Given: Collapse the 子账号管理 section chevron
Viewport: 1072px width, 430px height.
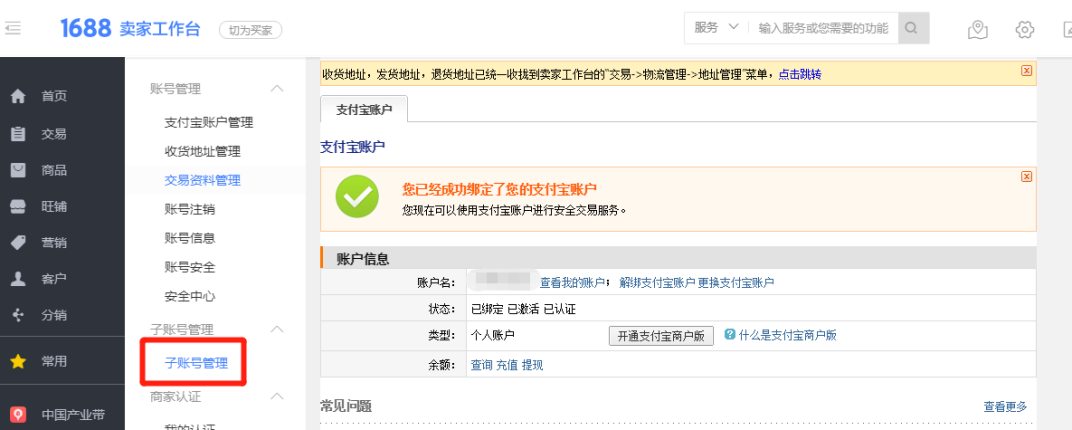Looking at the screenshot, I should pos(277,330).
